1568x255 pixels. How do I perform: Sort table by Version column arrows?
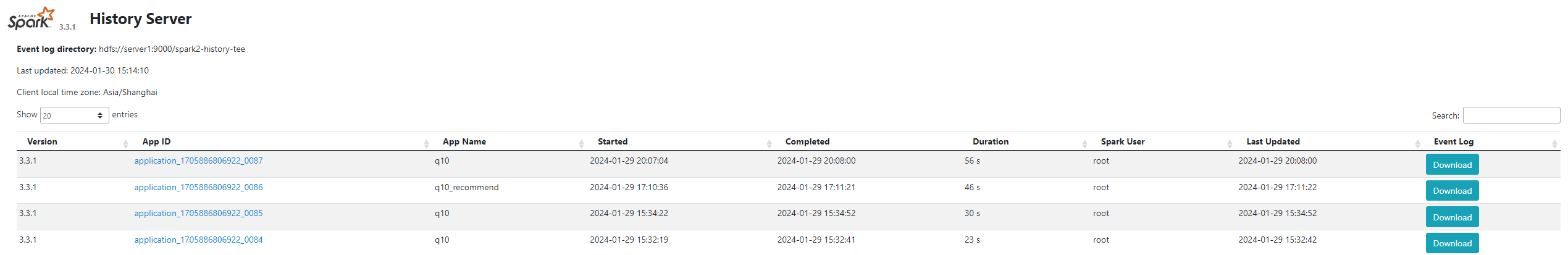[125, 143]
